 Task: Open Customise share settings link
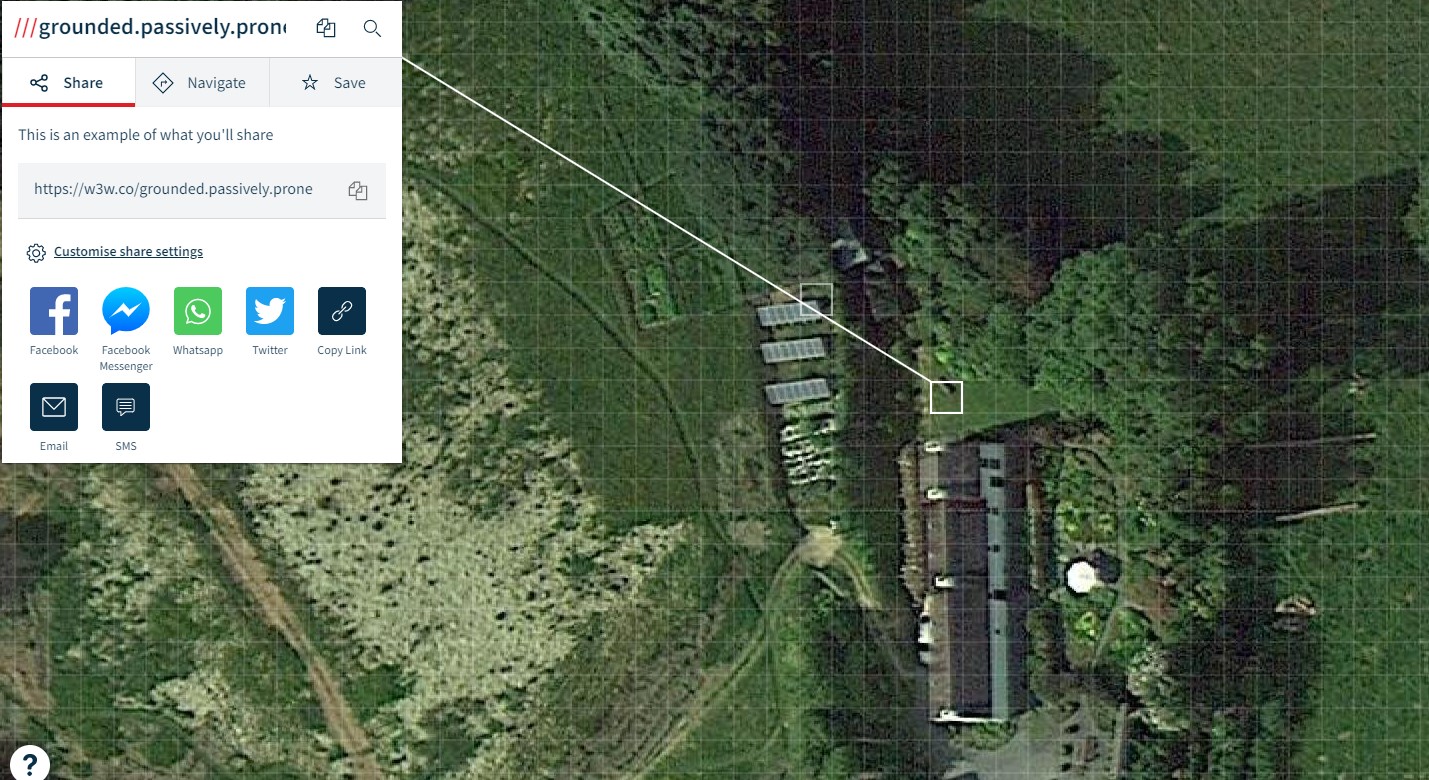pos(128,252)
